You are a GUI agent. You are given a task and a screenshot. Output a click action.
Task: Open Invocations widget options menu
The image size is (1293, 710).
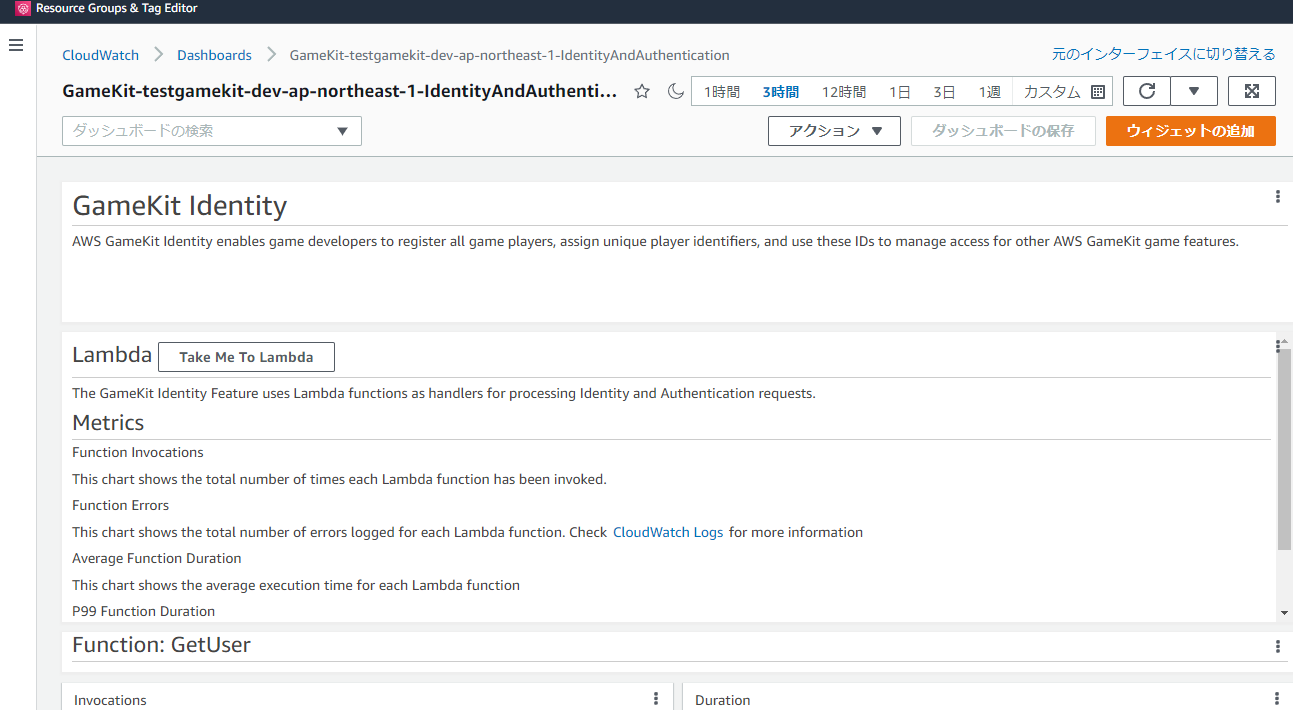(656, 699)
